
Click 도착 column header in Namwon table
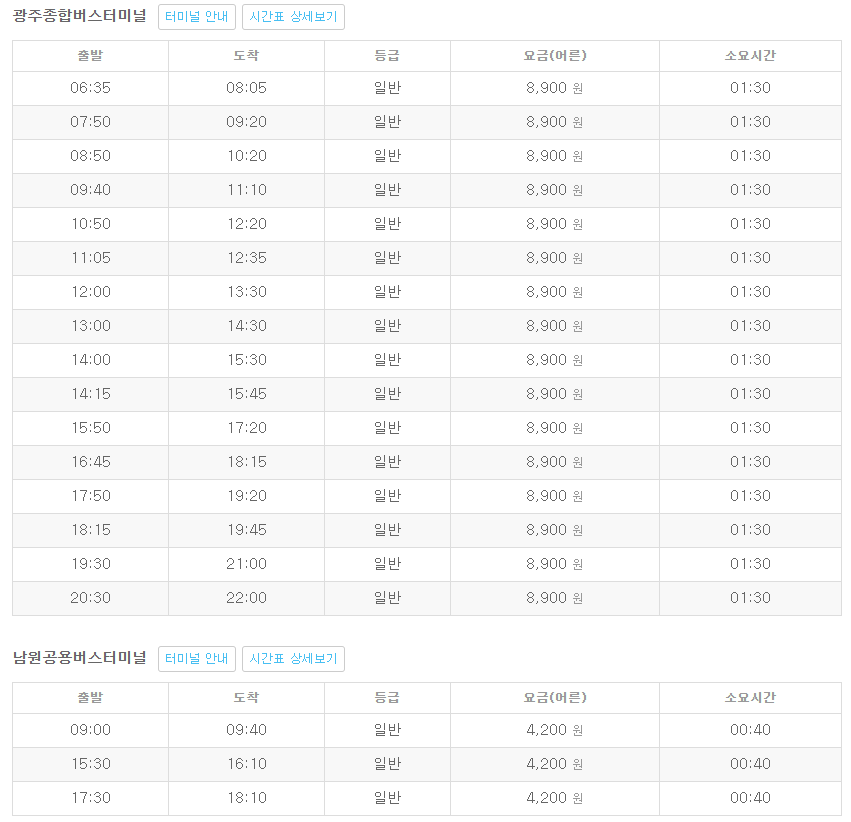[246, 698]
